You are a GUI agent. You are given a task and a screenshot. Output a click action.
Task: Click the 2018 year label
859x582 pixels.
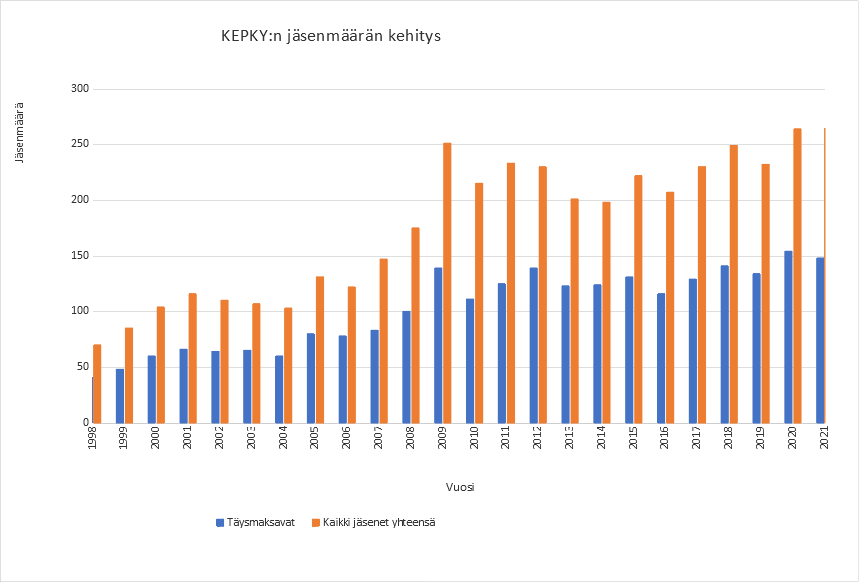click(x=728, y=437)
